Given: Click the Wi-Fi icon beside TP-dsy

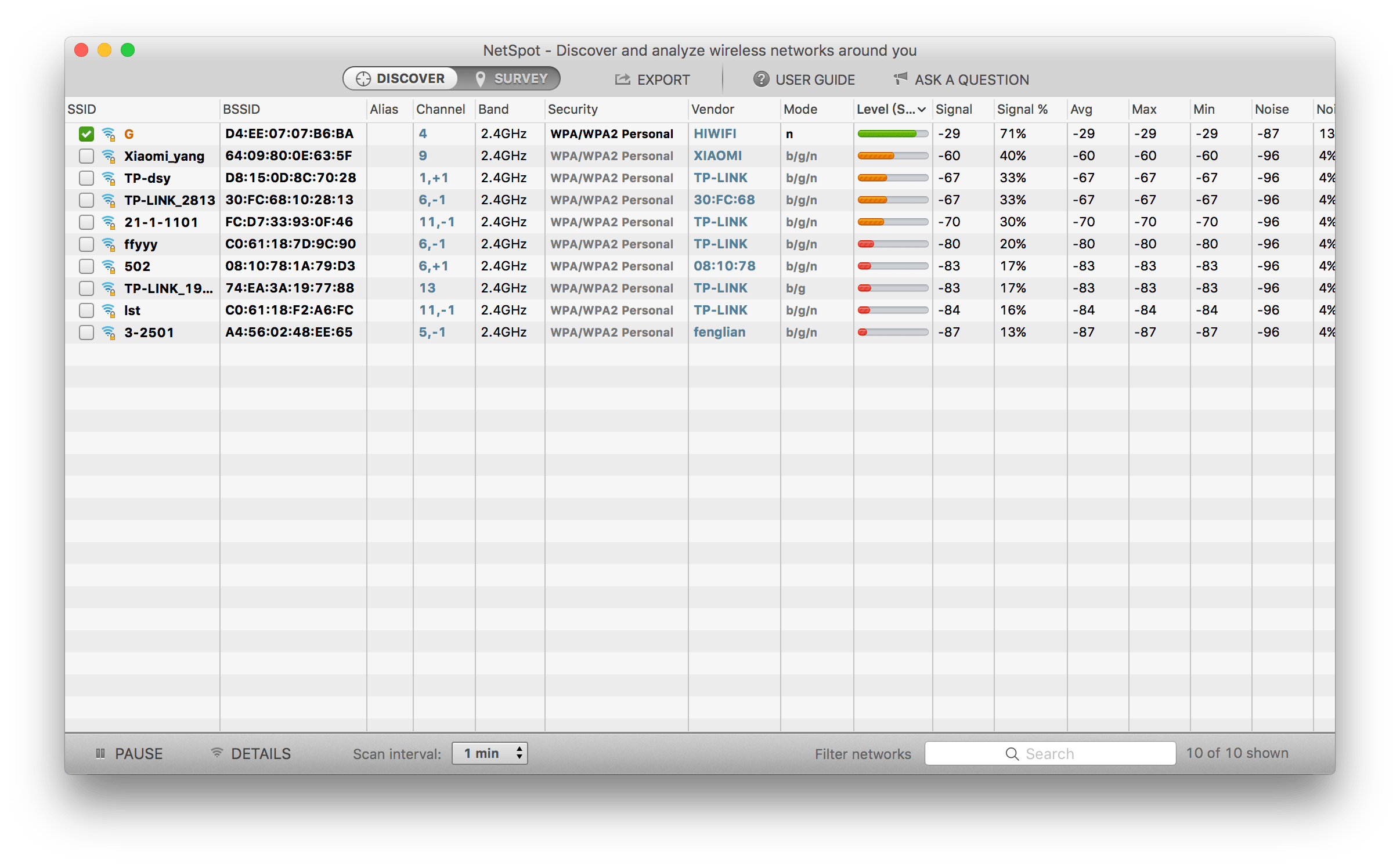Looking at the screenshot, I should (109, 178).
